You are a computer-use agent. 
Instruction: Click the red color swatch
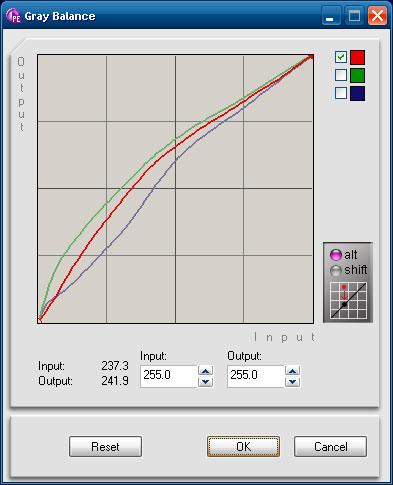(x=357, y=57)
